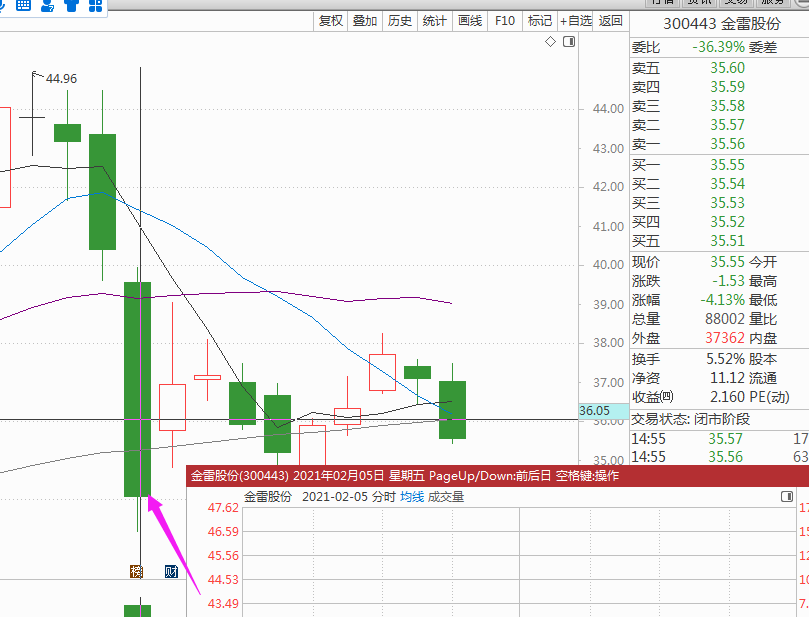Open F10 company info
Screen dimensions: 809x617
pyautogui.click(x=505, y=21)
